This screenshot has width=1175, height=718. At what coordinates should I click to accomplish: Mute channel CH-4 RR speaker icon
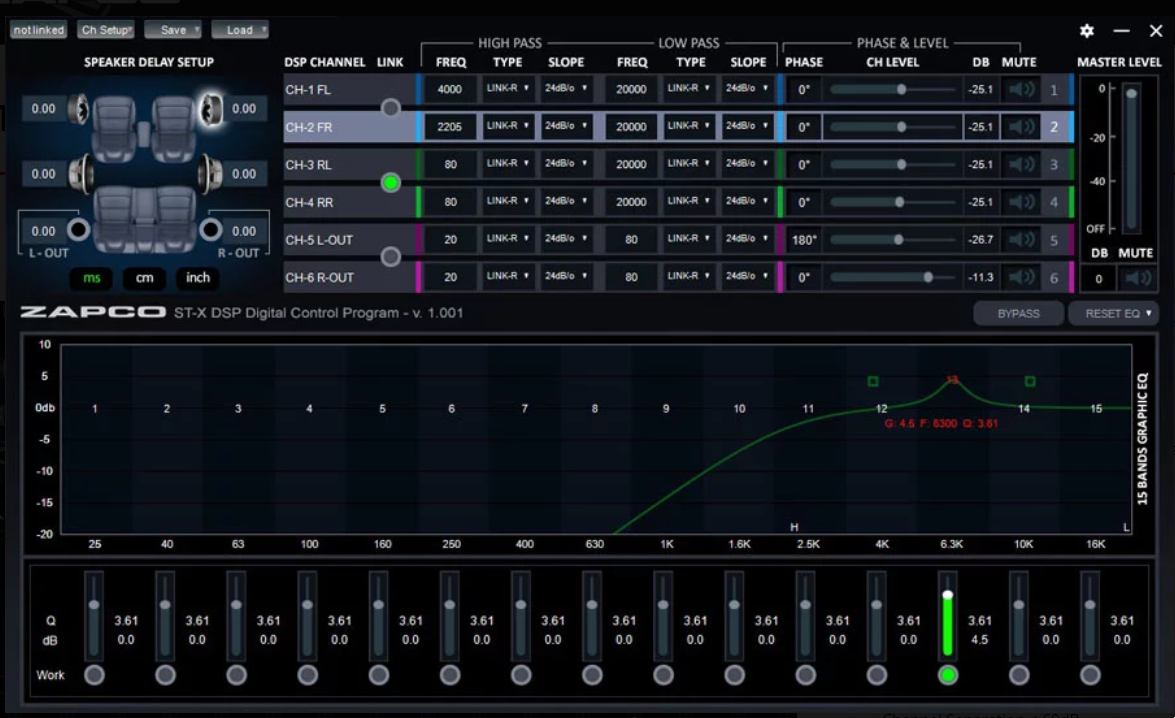pyautogui.click(x=1021, y=202)
